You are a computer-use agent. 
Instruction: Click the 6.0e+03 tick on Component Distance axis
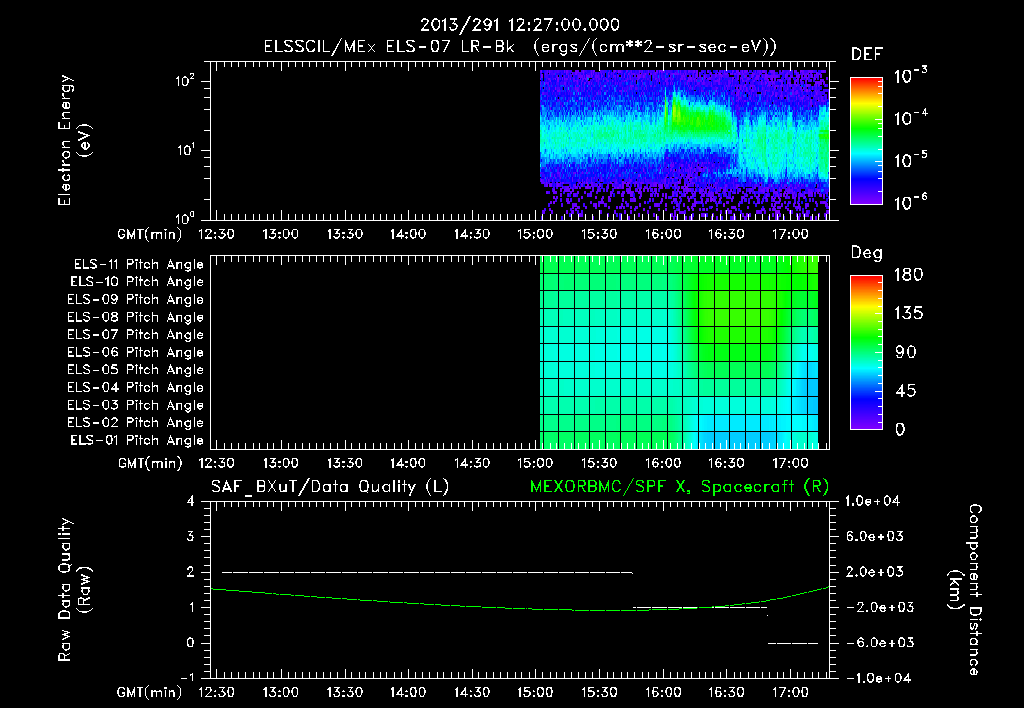pyautogui.click(x=875, y=536)
